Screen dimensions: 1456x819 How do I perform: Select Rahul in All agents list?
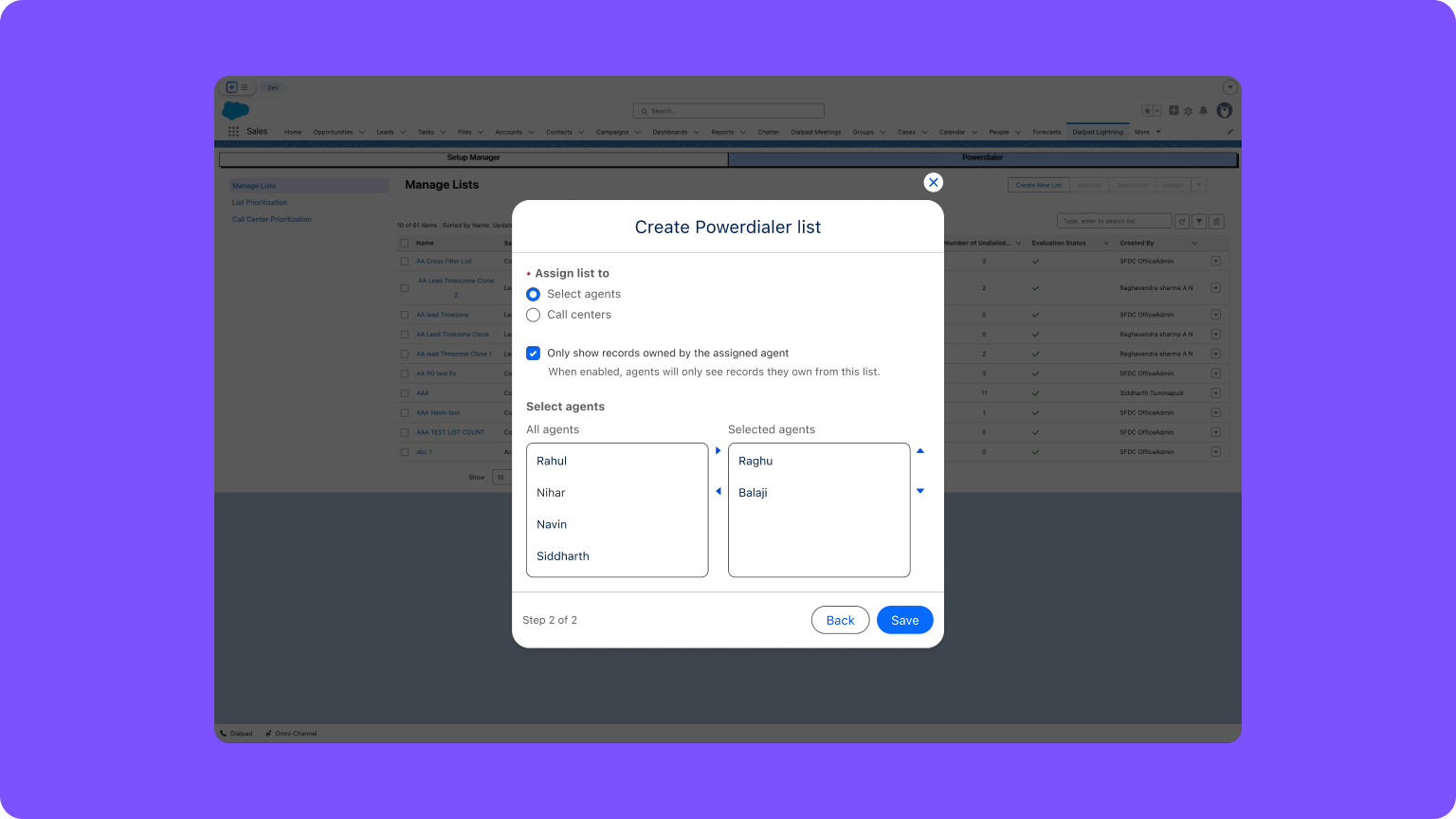pyautogui.click(x=617, y=461)
